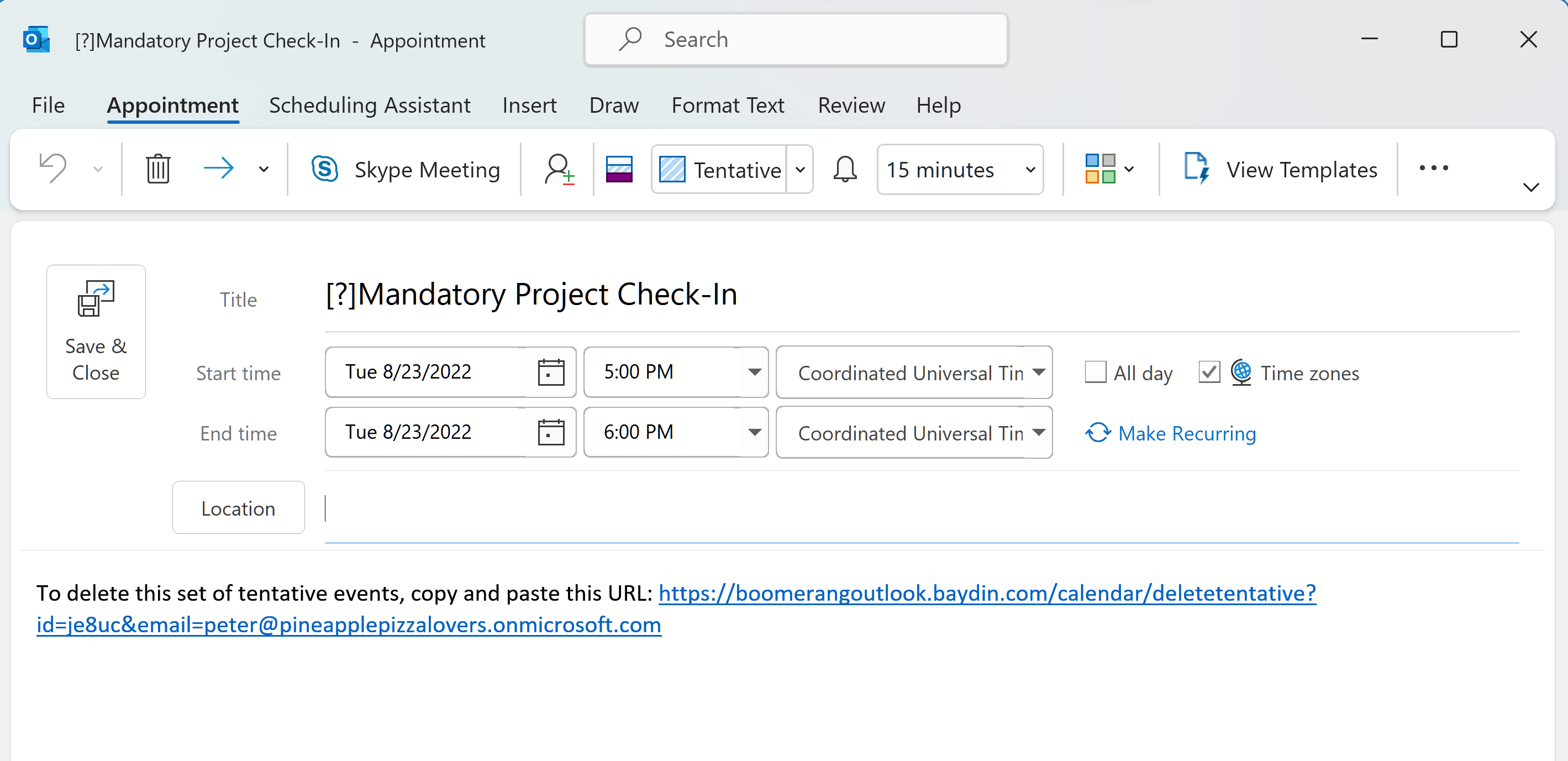Check the All day checkbox
The width and height of the screenshot is (1568, 761).
[1095, 372]
